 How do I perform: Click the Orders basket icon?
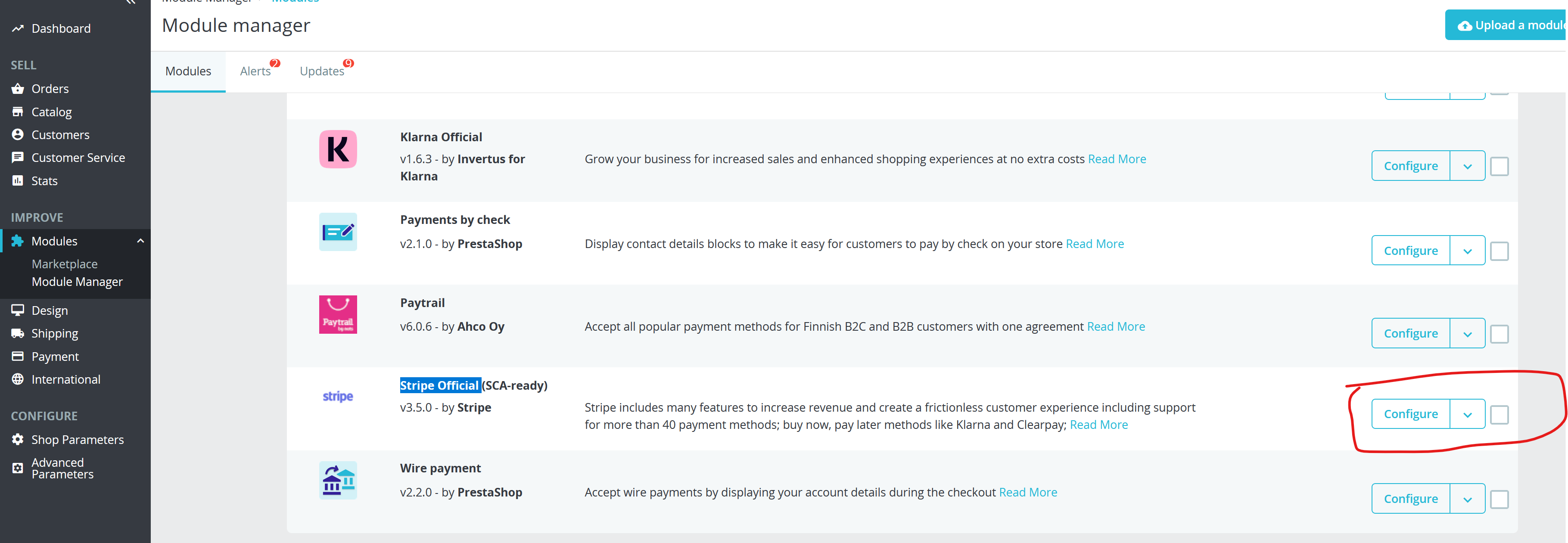click(18, 89)
